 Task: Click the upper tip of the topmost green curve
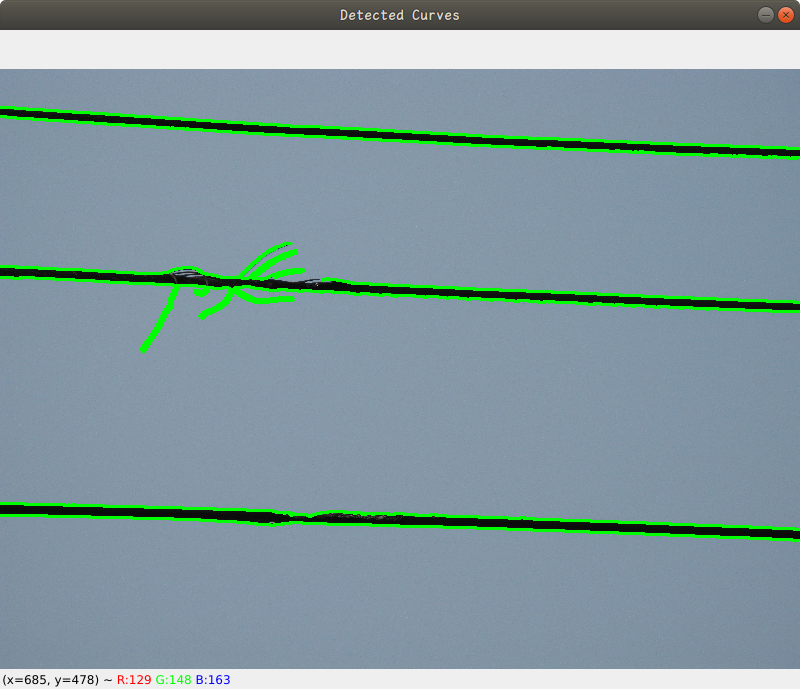[x=288, y=244]
